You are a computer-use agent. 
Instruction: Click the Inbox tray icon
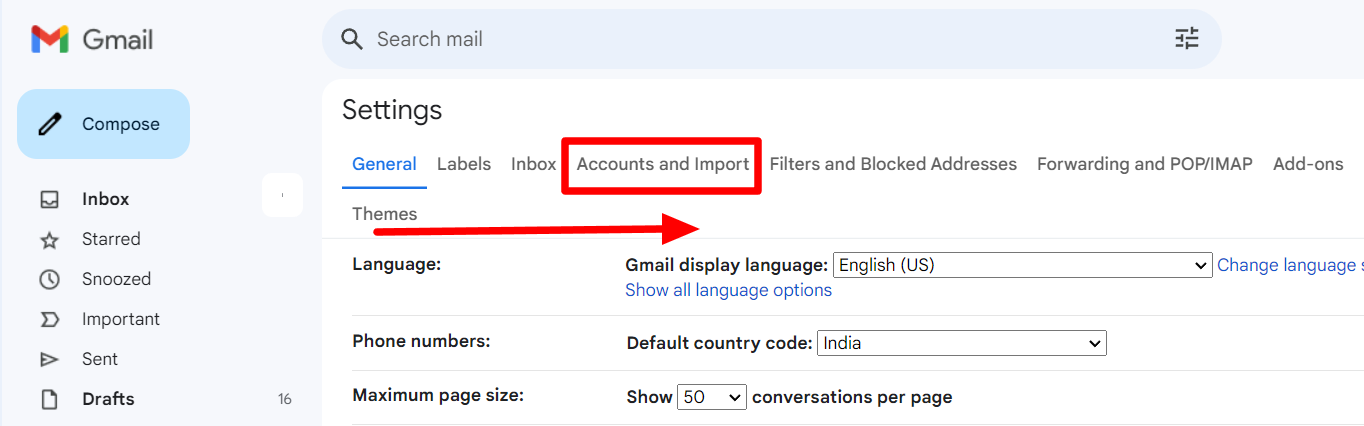pos(49,199)
